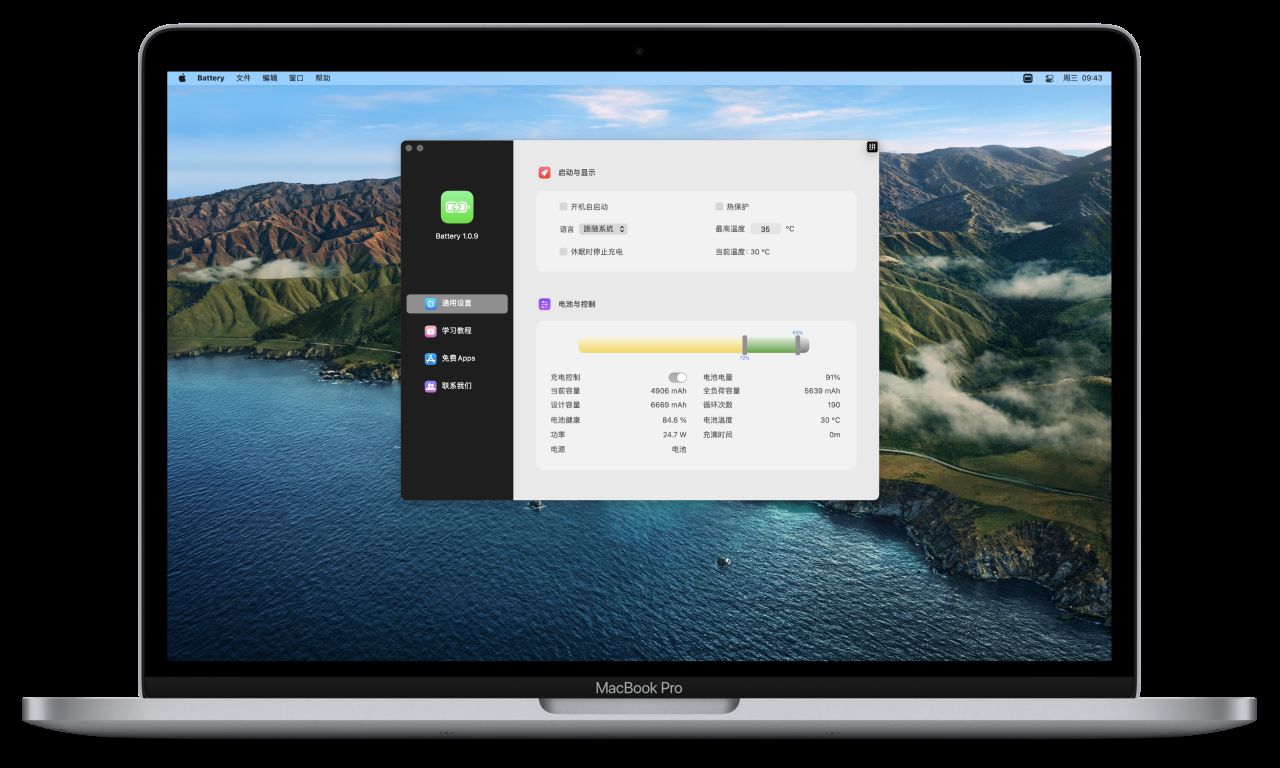The height and width of the screenshot is (768, 1280).
Task: Open the 帮助 menu
Action: pyautogui.click(x=323, y=78)
